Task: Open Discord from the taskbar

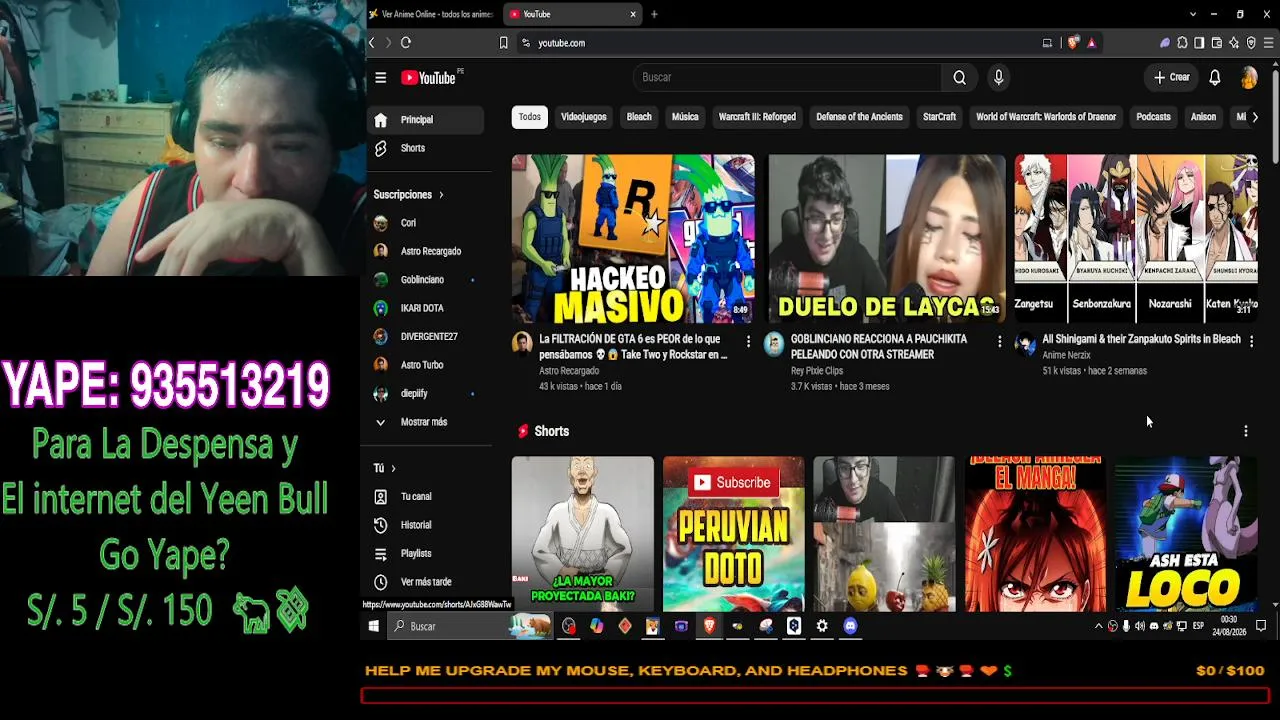Action: 850,626
